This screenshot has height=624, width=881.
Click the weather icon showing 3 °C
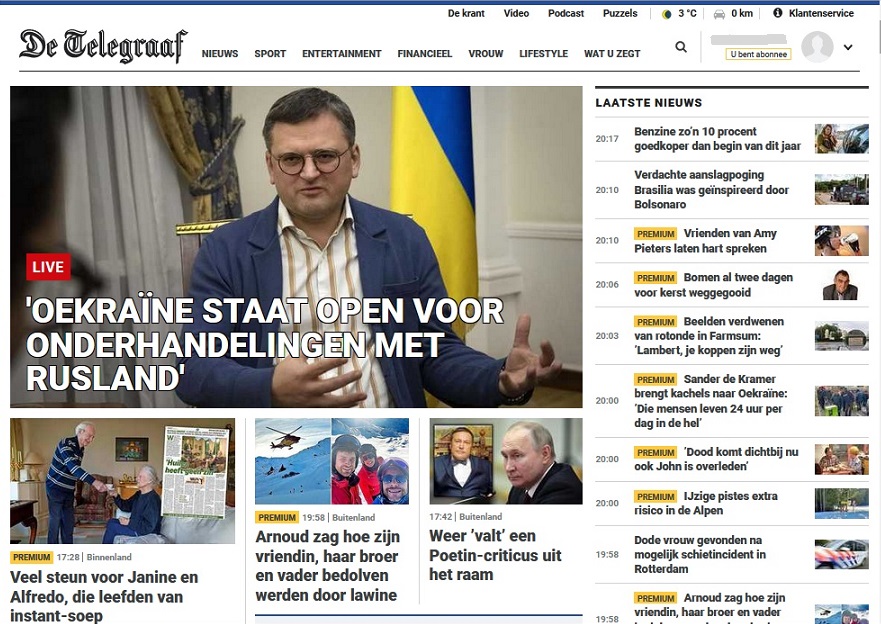pyautogui.click(x=666, y=14)
